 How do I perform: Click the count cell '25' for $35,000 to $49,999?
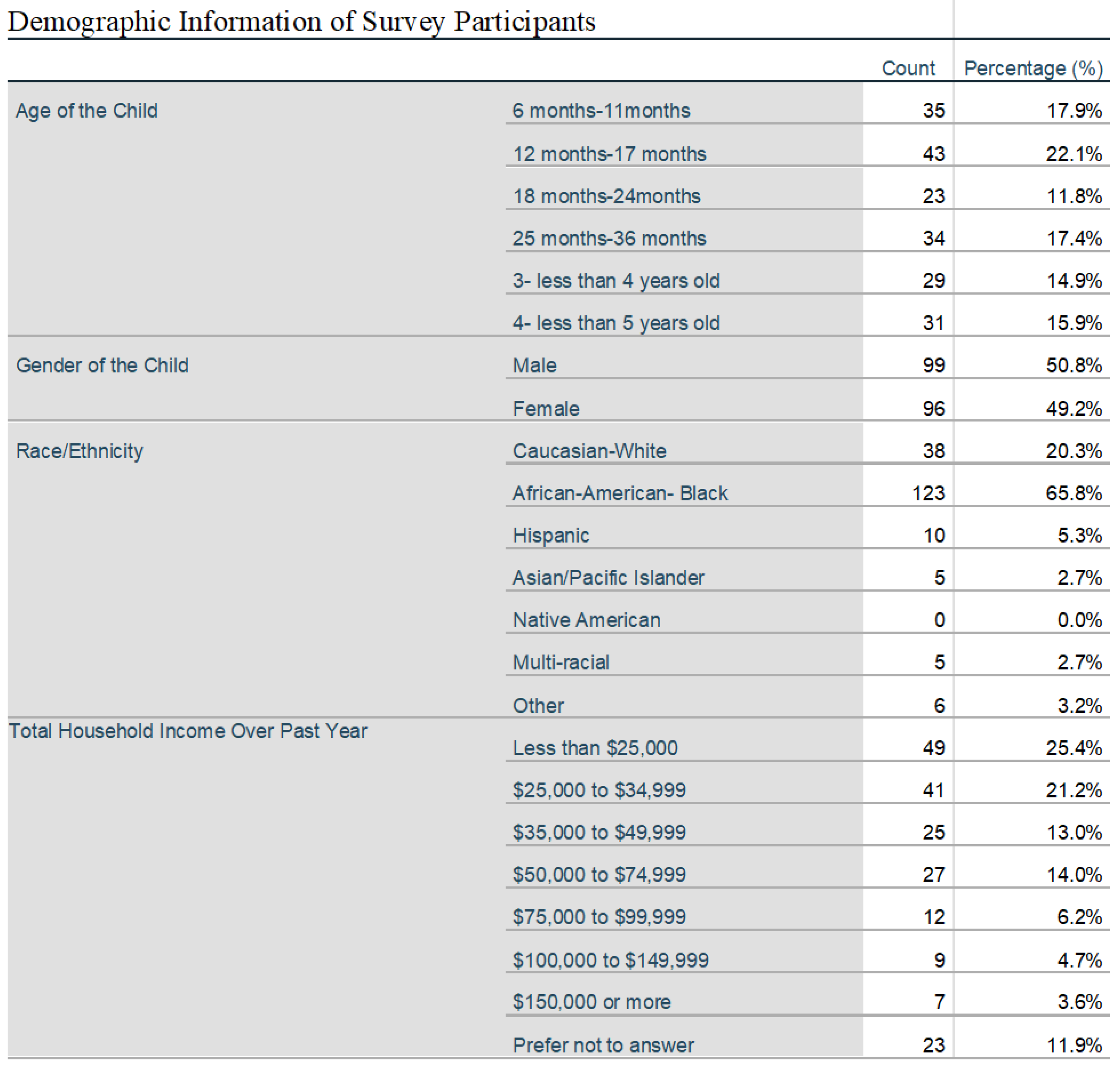coord(933,832)
